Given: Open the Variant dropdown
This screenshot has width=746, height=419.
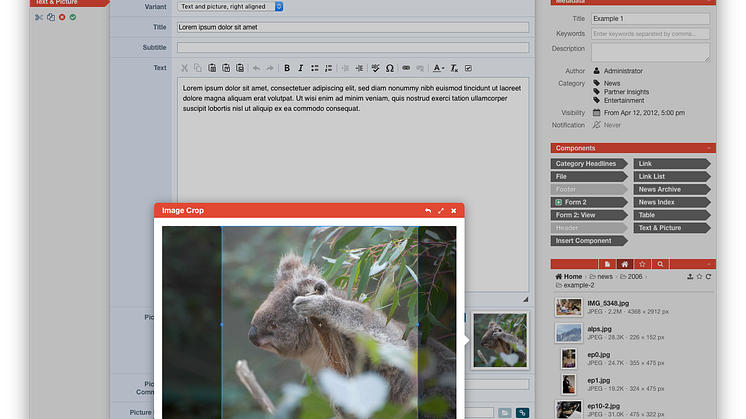Looking at the screenshot, I should point(230,7).
